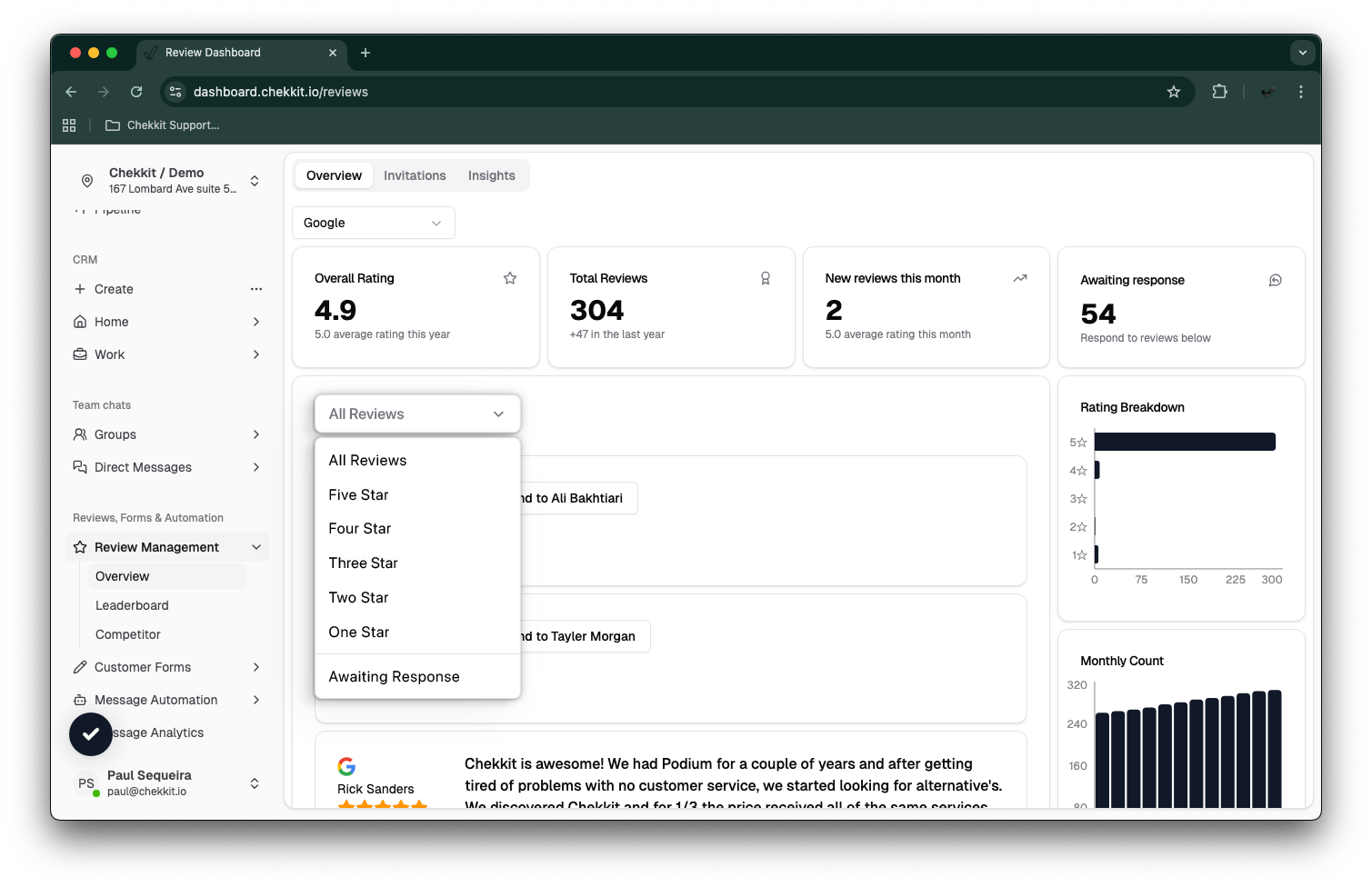Image resolution: width=1372 pixels, height=887 pixels.
Task: Open Leaderboard in the sidebar
Action: point(132,605)
